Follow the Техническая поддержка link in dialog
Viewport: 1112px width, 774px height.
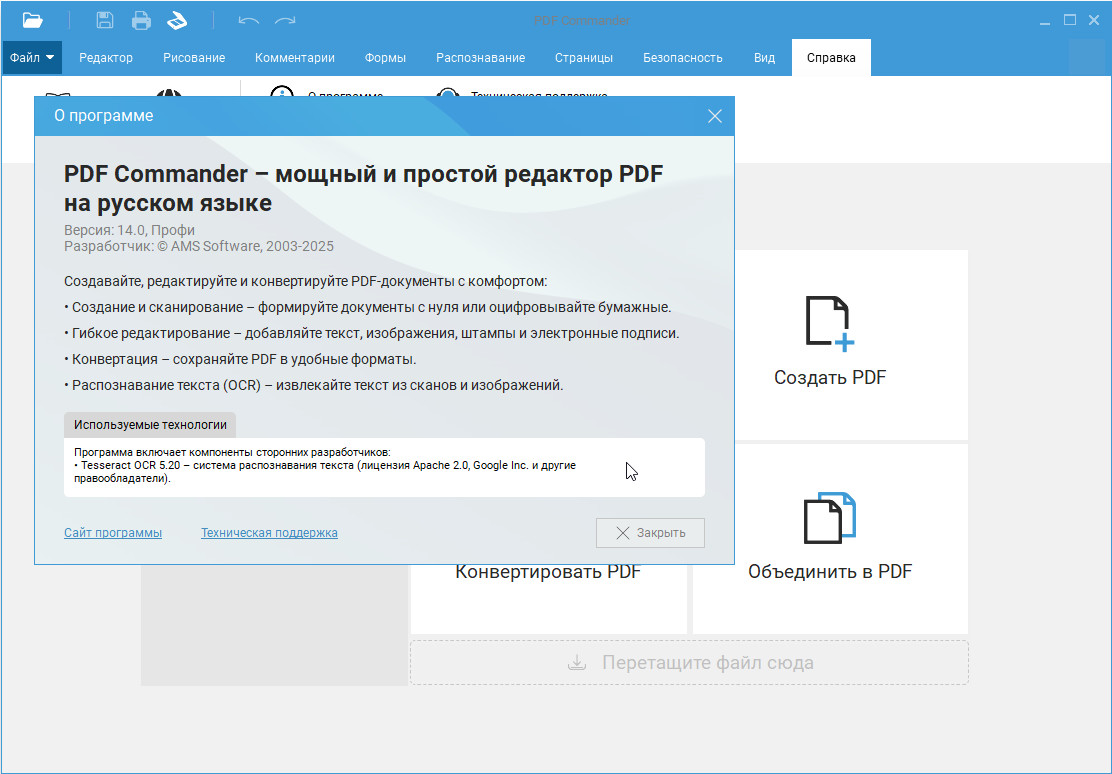click(x=269, y=533)
